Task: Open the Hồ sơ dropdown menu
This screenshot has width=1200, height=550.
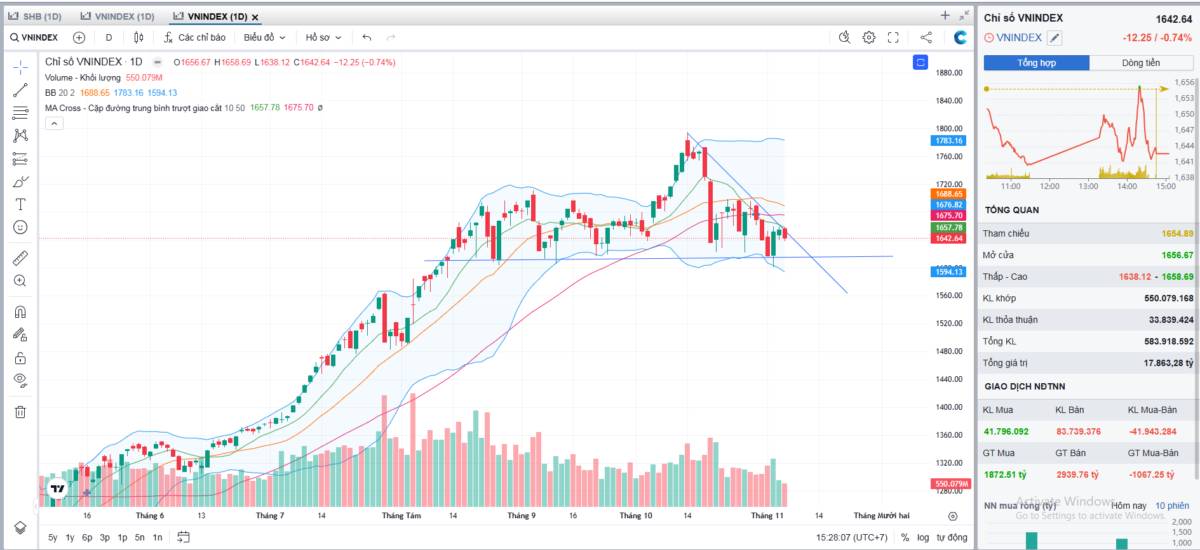Action: [324, 37]
